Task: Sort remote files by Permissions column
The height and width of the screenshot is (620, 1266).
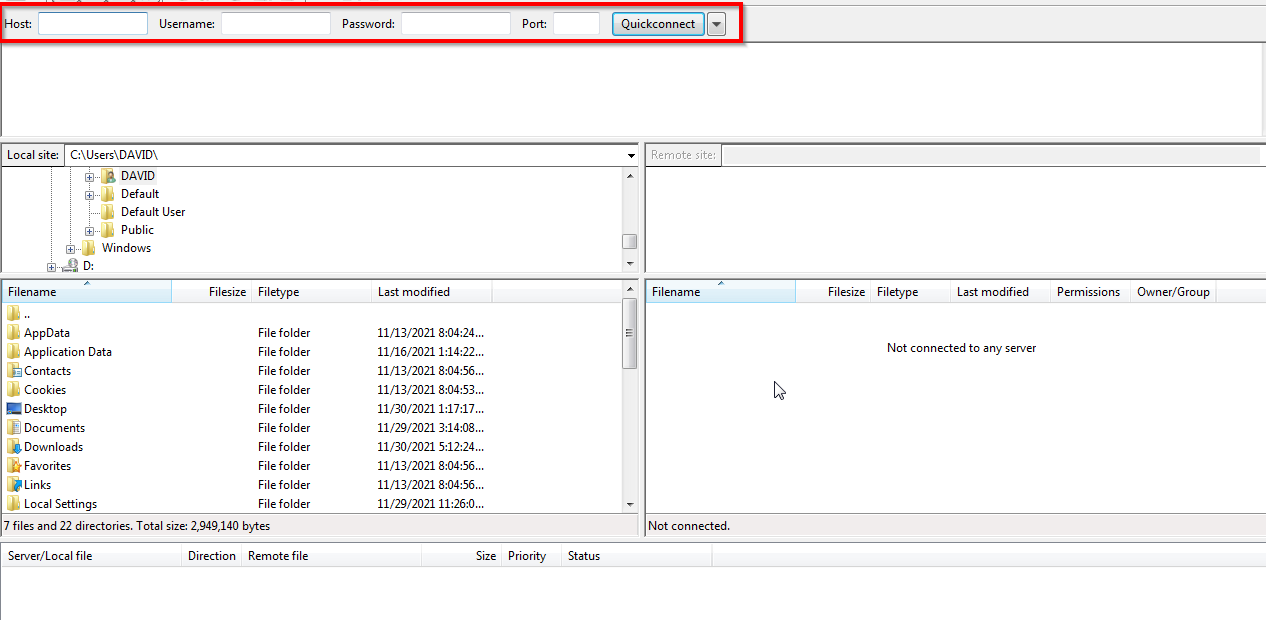Action: 1087,291
